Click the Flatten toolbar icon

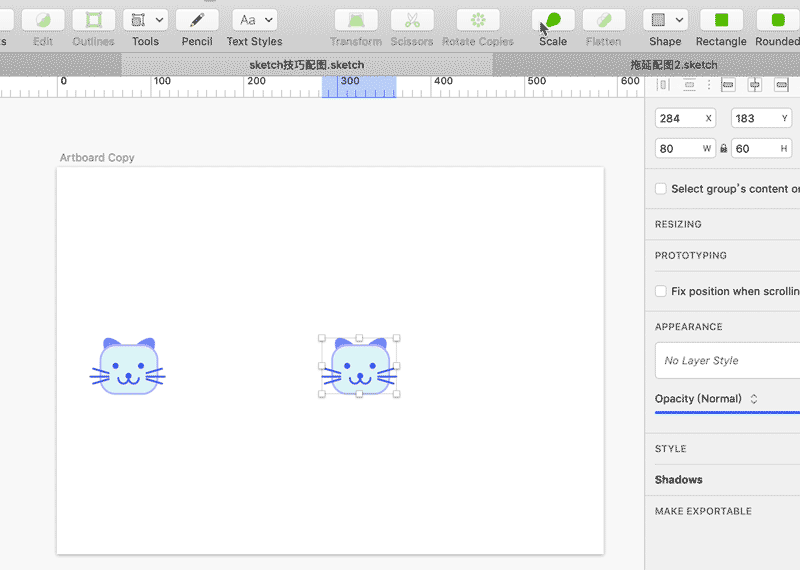[x=603, y=20]
